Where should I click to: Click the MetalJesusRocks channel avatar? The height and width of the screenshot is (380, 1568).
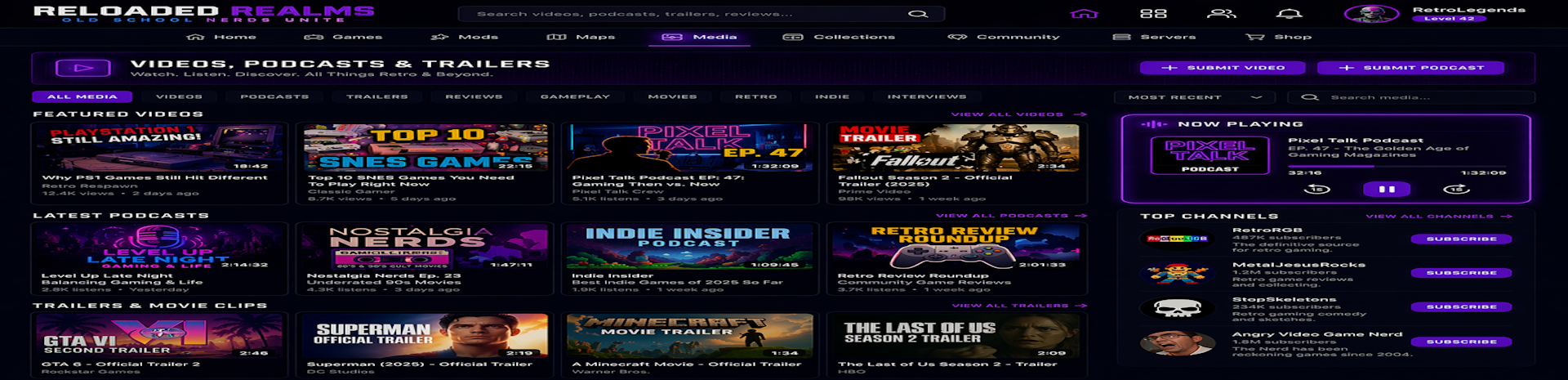point(1177,273)
